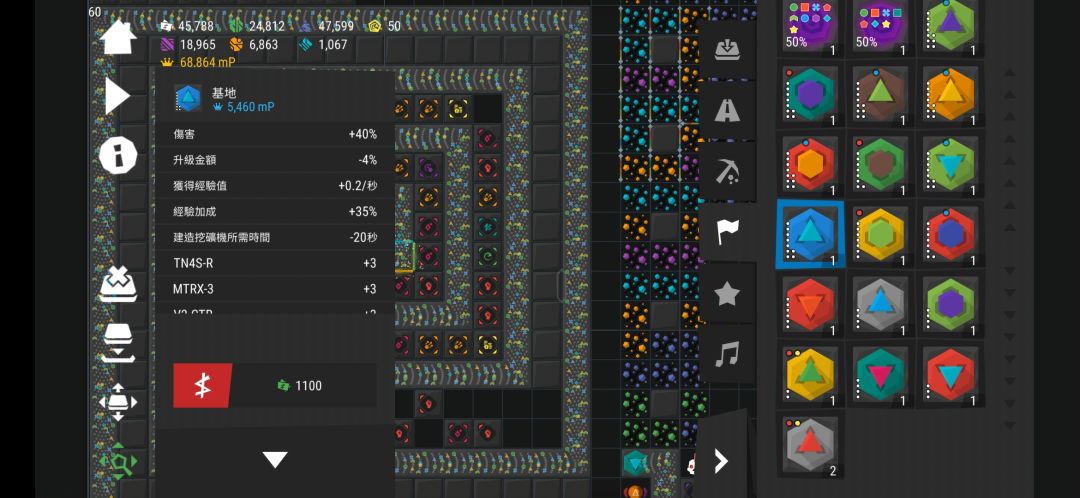Click the green magnifier fit-view icon

point(118,460)
